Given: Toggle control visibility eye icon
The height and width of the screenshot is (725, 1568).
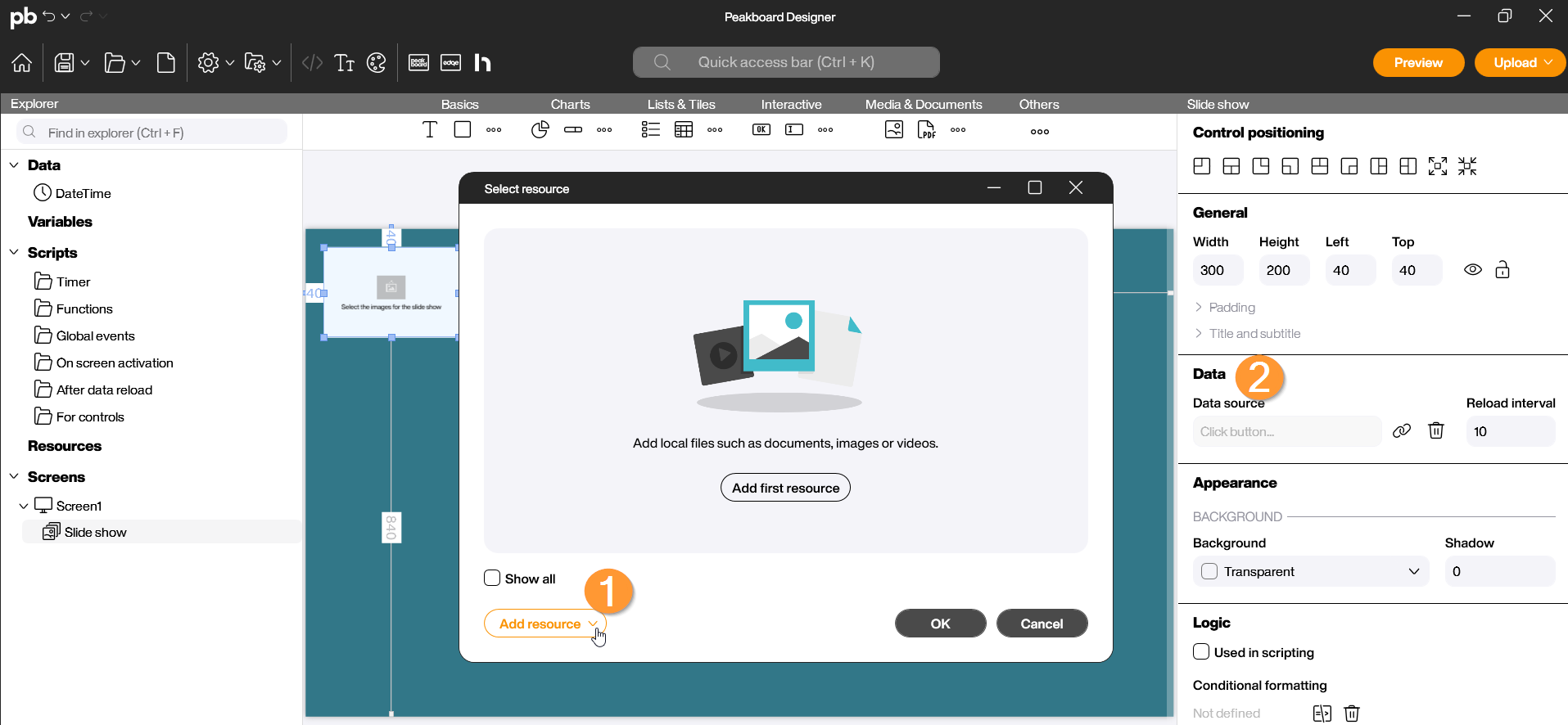Looking at the screenshot, I should click(x=1473, y=270).
